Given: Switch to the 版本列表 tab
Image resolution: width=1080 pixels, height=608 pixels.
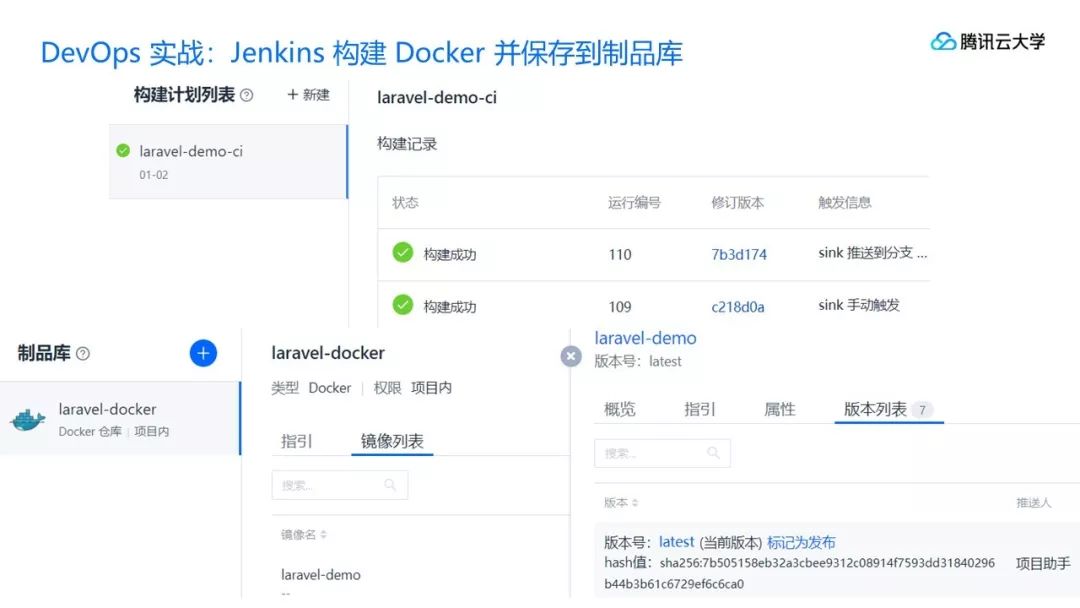Looking at the screenshot, I should tap(888, 410).
